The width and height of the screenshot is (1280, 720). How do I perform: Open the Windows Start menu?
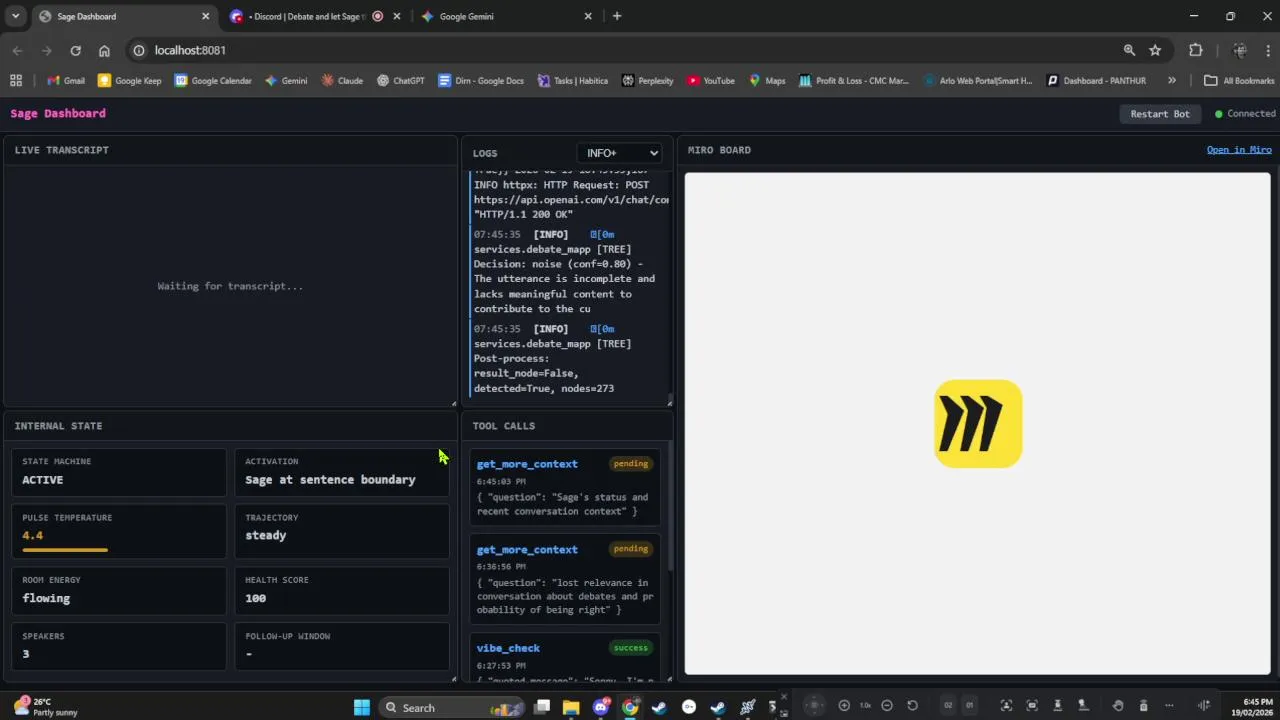(362, 707)
